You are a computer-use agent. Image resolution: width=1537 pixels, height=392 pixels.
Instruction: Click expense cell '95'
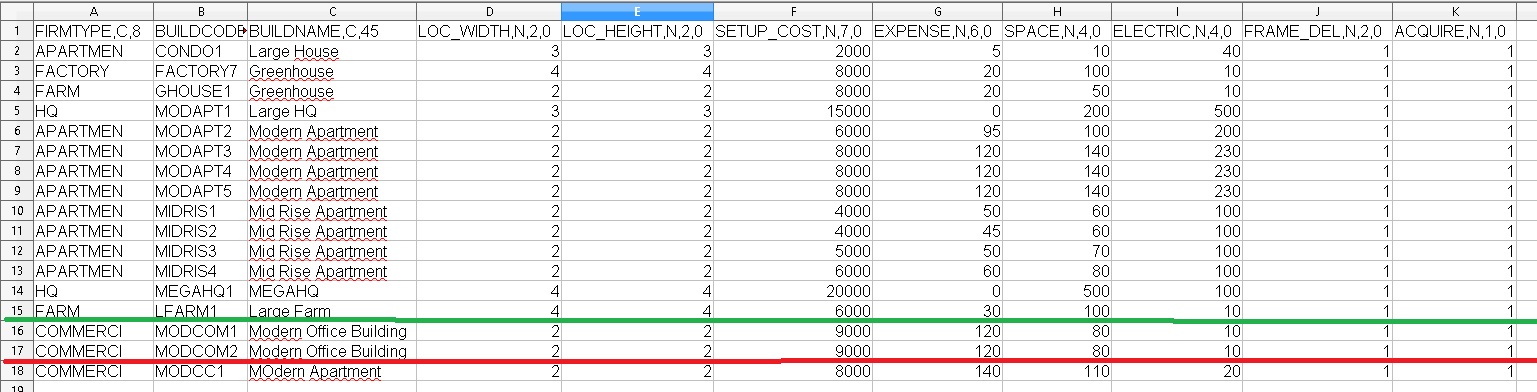pos(936,131)
